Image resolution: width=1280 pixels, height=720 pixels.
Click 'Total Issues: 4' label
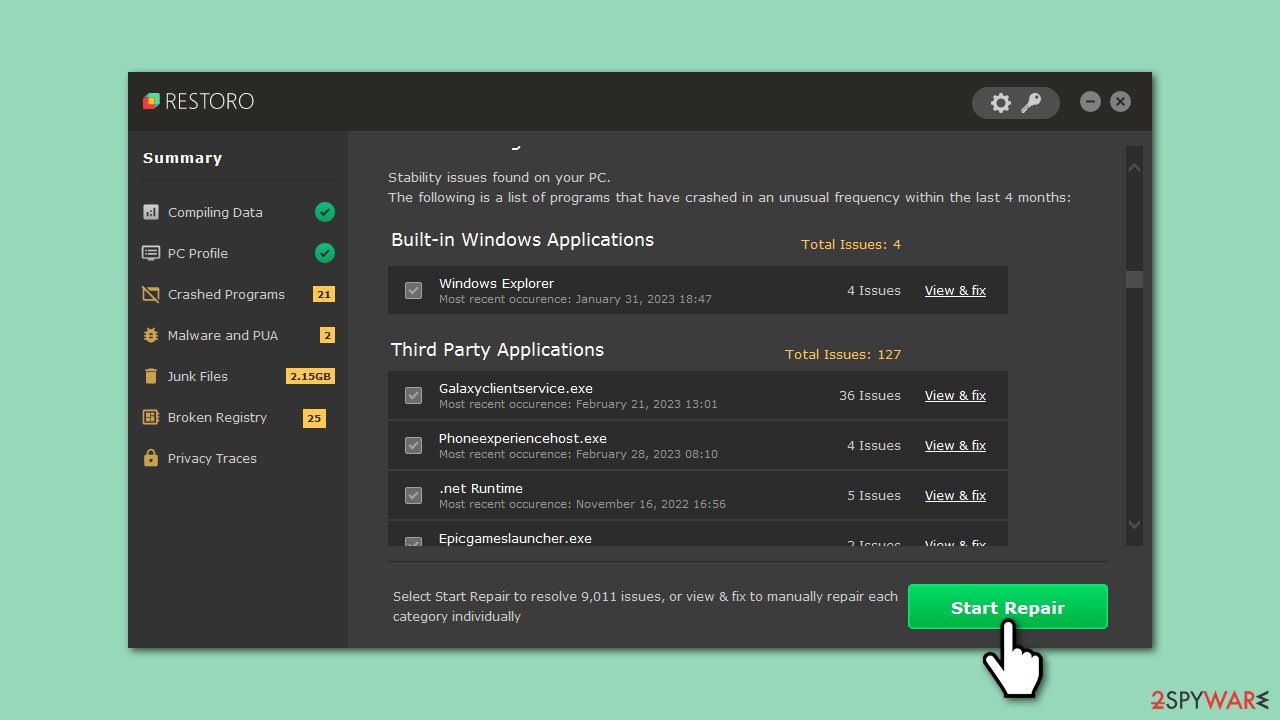click(851, 244)
